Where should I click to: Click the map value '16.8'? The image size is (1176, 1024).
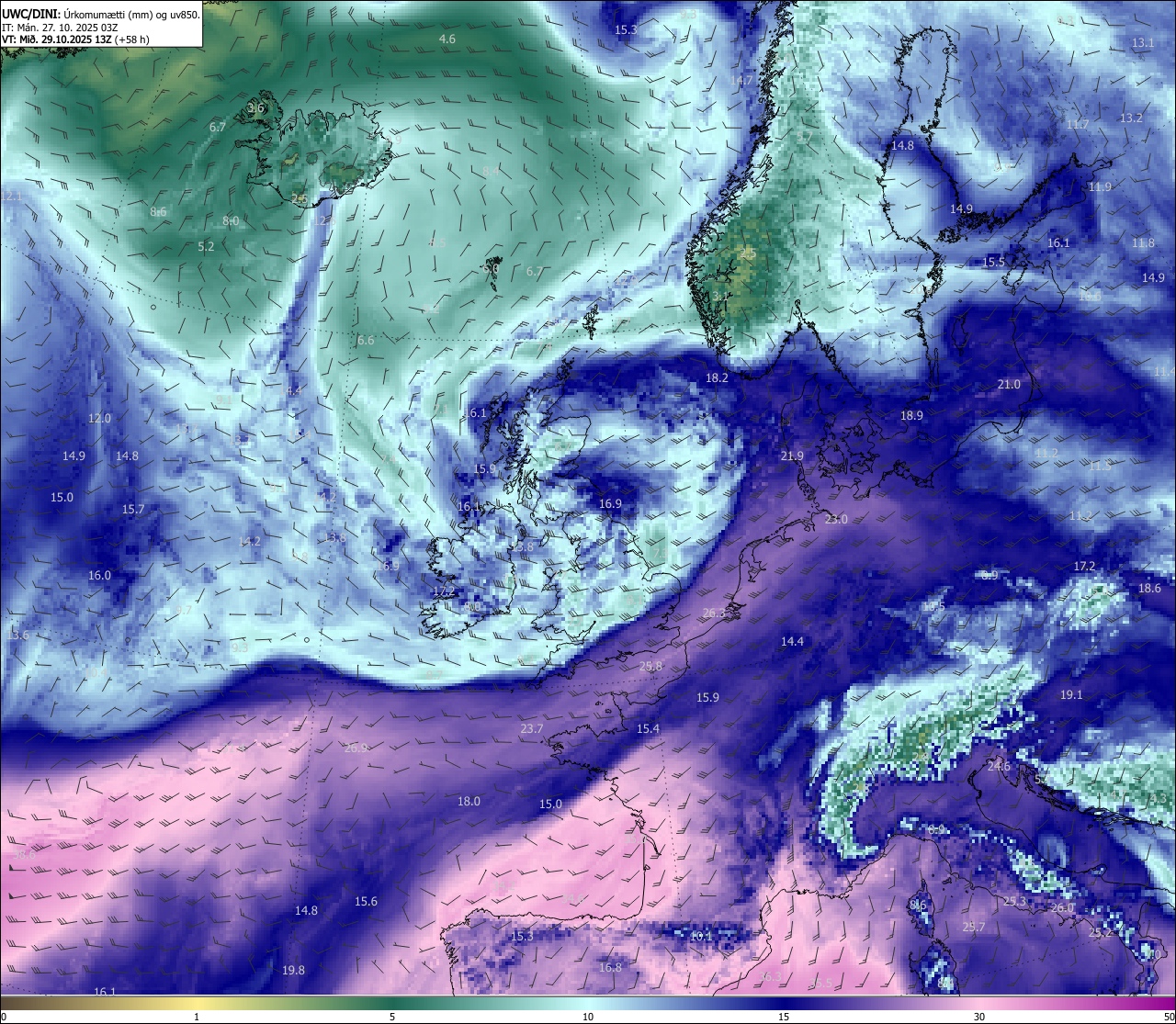click(610, 968)
